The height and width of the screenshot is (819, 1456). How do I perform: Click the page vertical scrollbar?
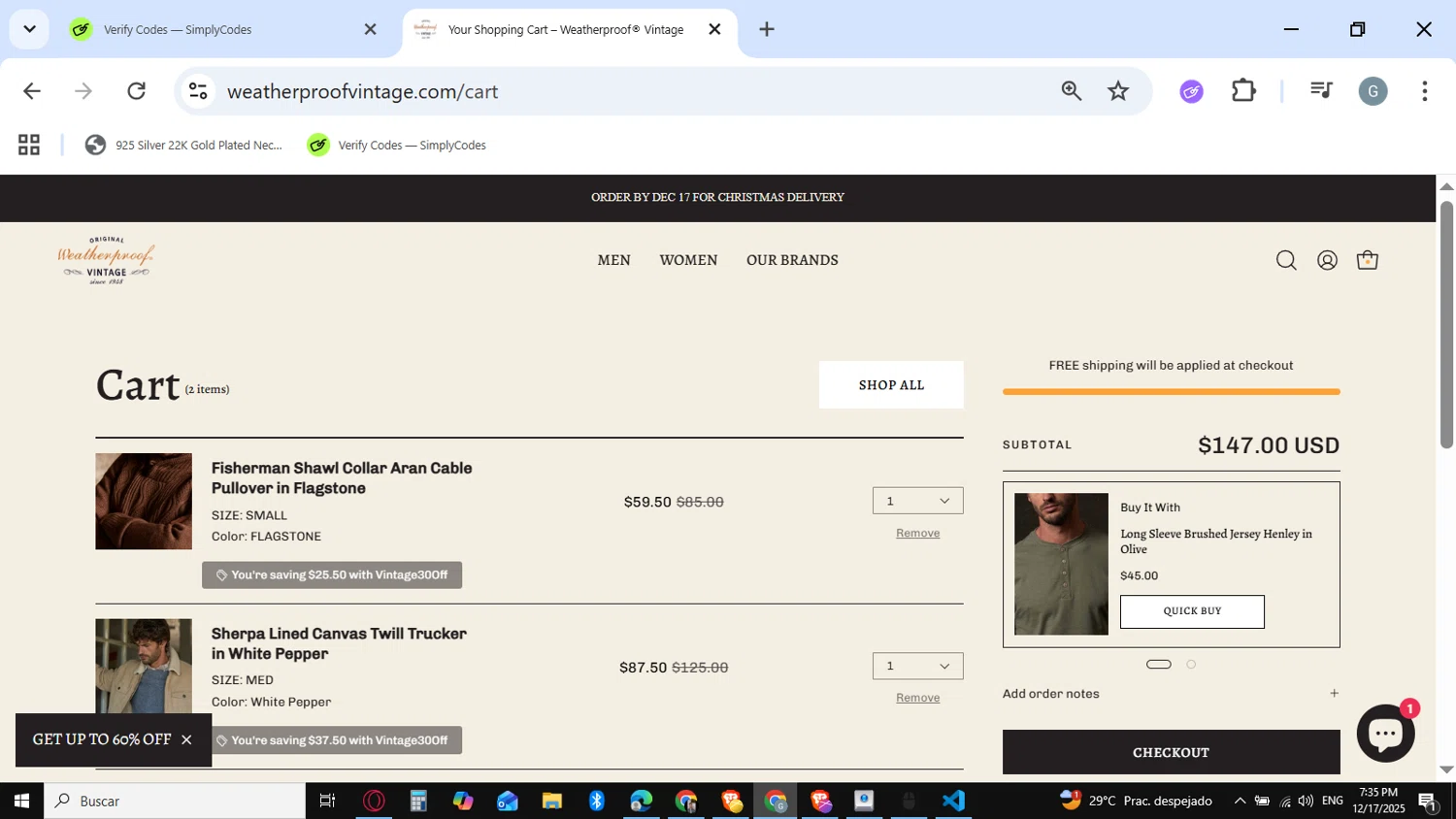[x=1446, y=324]
